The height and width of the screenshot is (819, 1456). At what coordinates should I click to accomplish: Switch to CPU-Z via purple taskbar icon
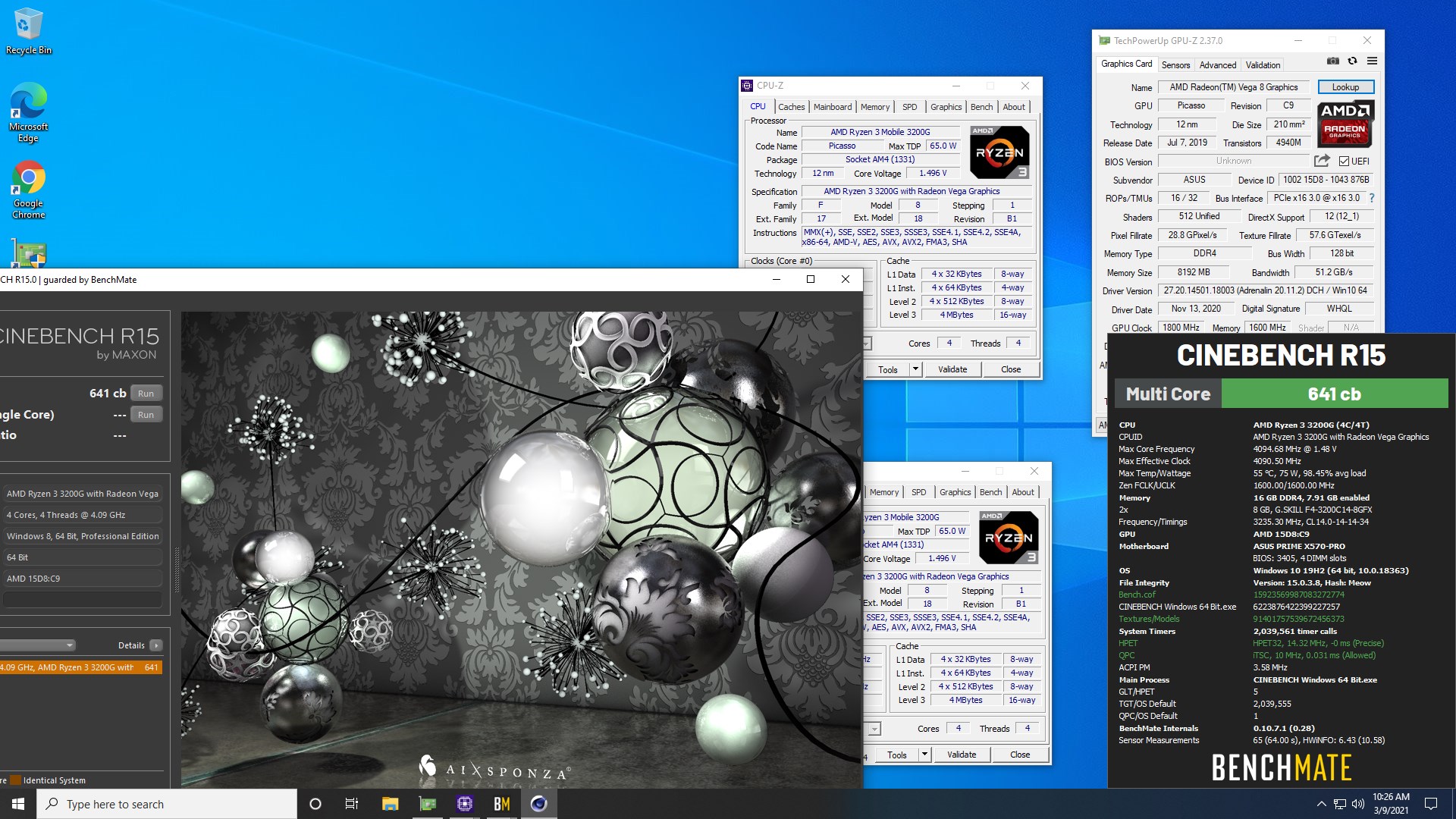[x=465, y=804]
